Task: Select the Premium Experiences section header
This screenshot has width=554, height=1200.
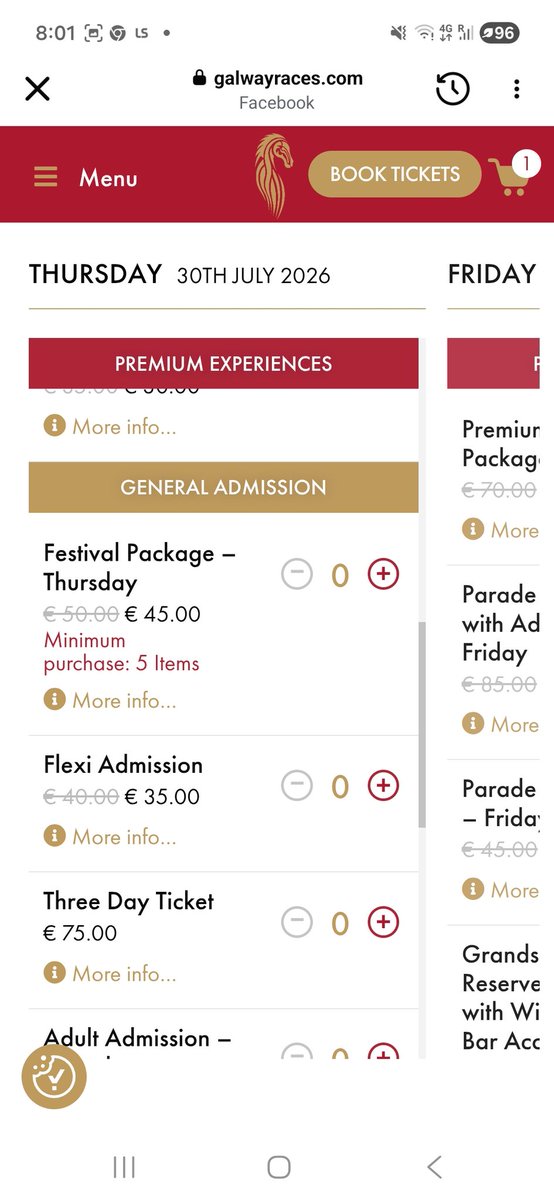Action: tap(223, 363)
